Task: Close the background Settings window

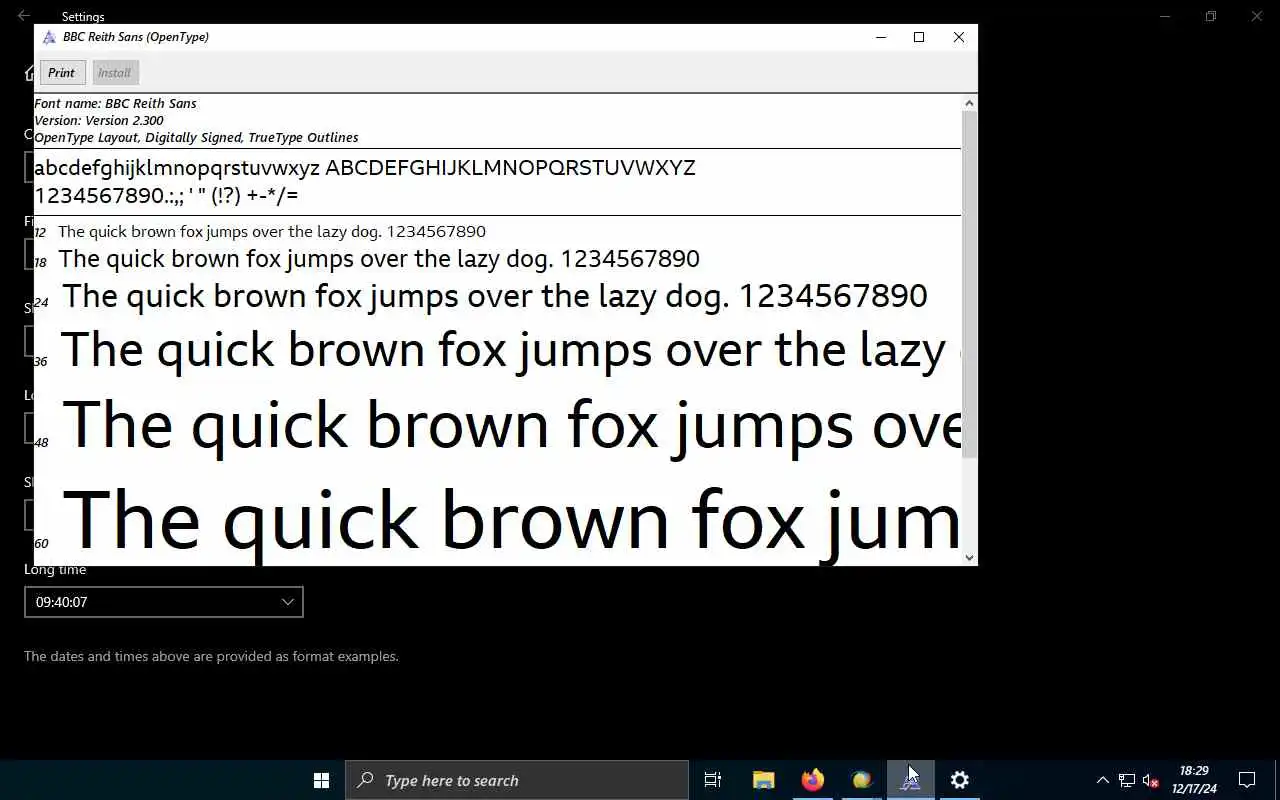Action: 1257,16
